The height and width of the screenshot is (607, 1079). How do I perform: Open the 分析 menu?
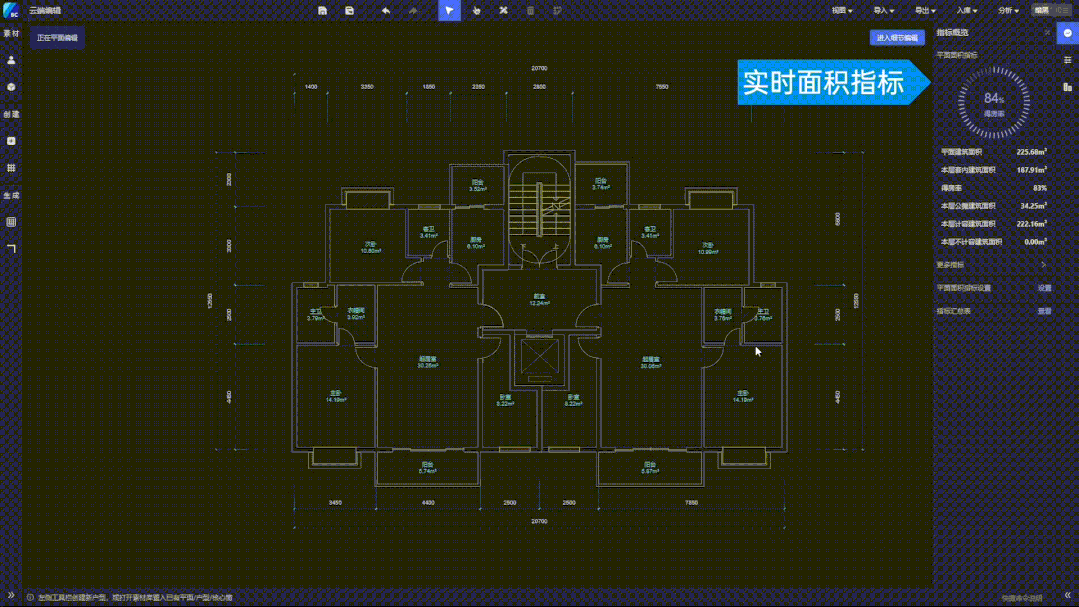point(1007,10)
